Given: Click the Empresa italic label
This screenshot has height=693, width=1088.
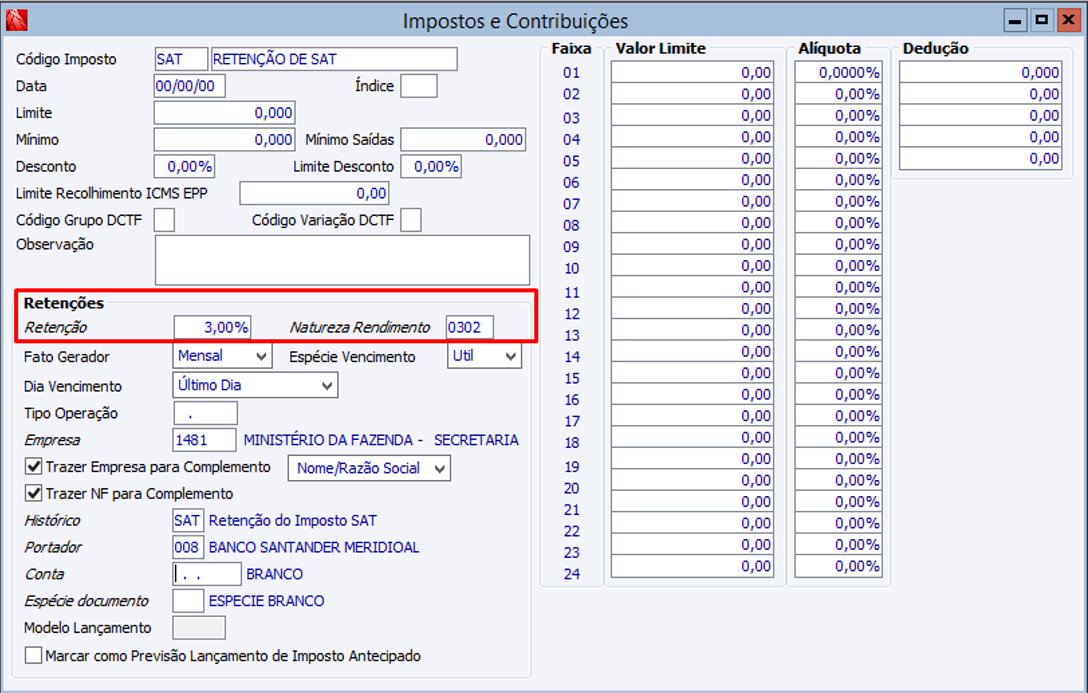Looking at the screenshot, I should (x=52, y=440).
